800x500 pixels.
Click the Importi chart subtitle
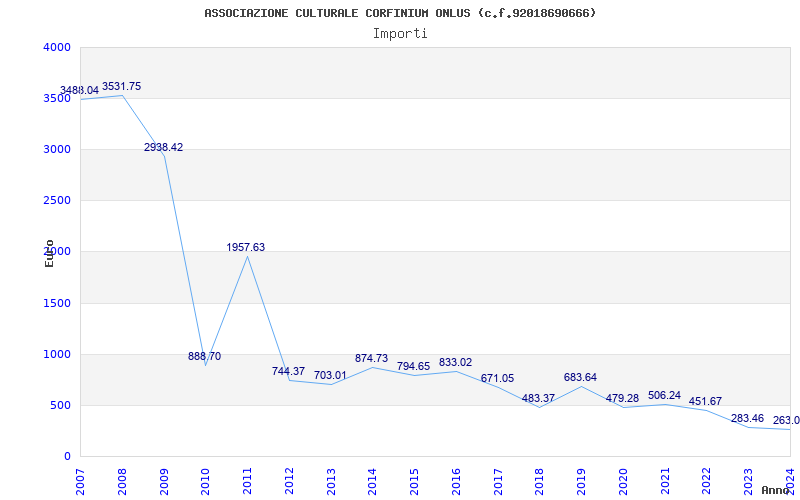pos(400,33)
